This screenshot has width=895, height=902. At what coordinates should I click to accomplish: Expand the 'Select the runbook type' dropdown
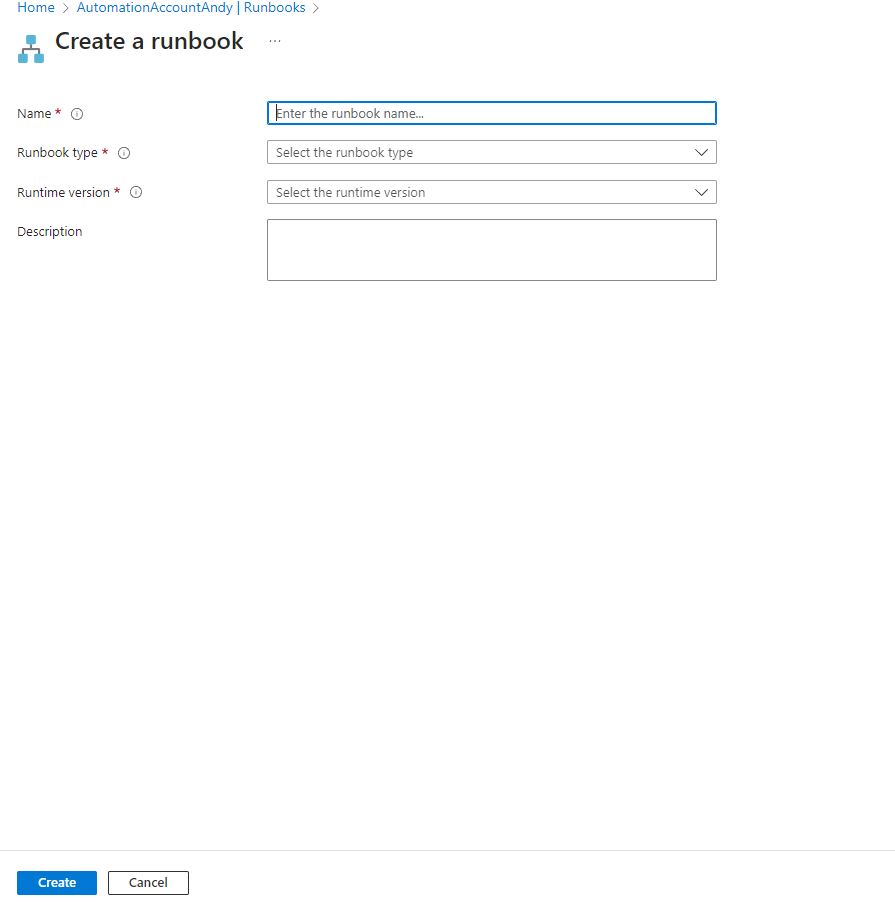(480, 153)
